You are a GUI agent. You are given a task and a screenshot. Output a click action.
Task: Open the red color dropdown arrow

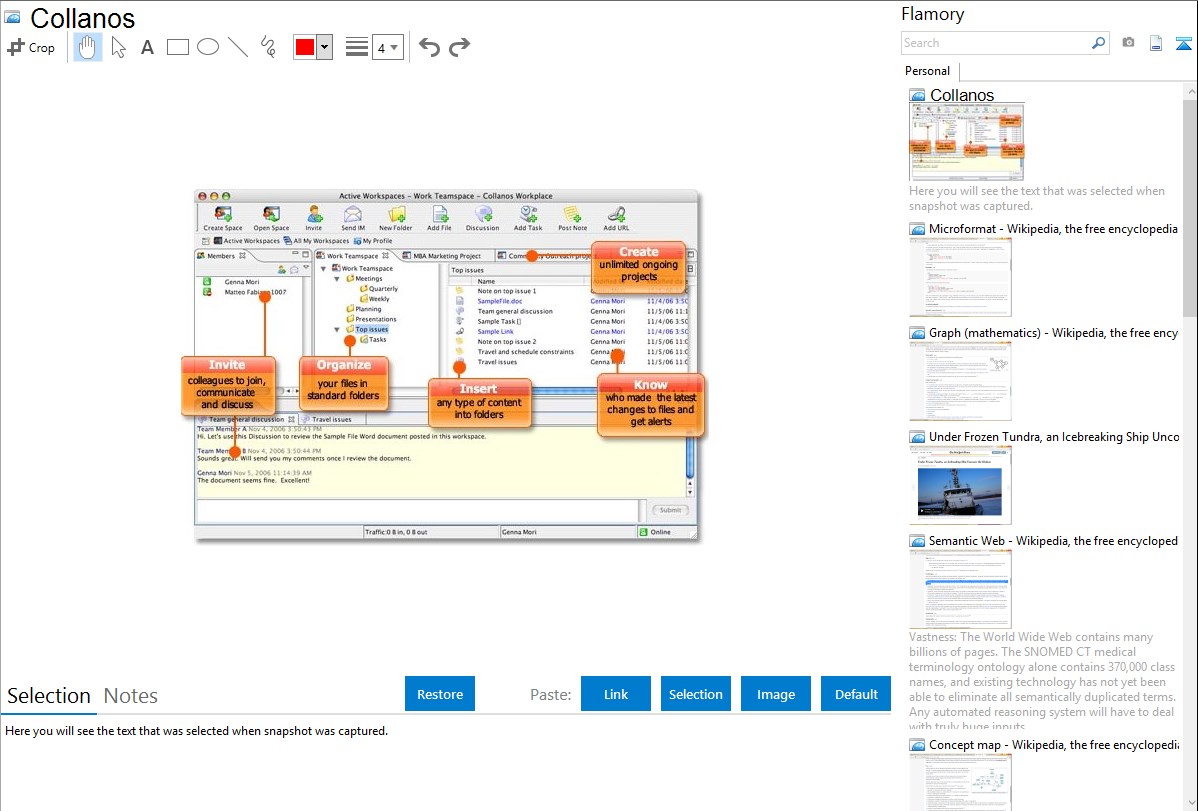click(x=325, y=47)
